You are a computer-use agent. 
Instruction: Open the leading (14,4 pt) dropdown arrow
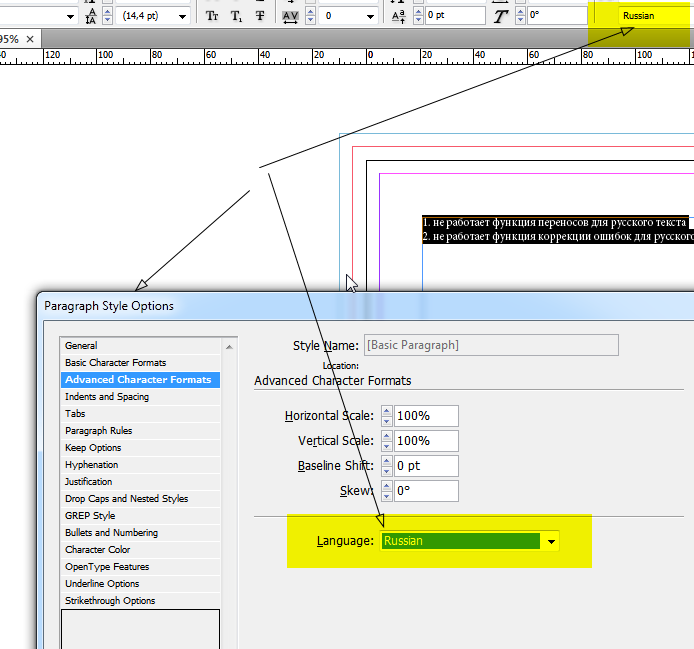[182, 17]
